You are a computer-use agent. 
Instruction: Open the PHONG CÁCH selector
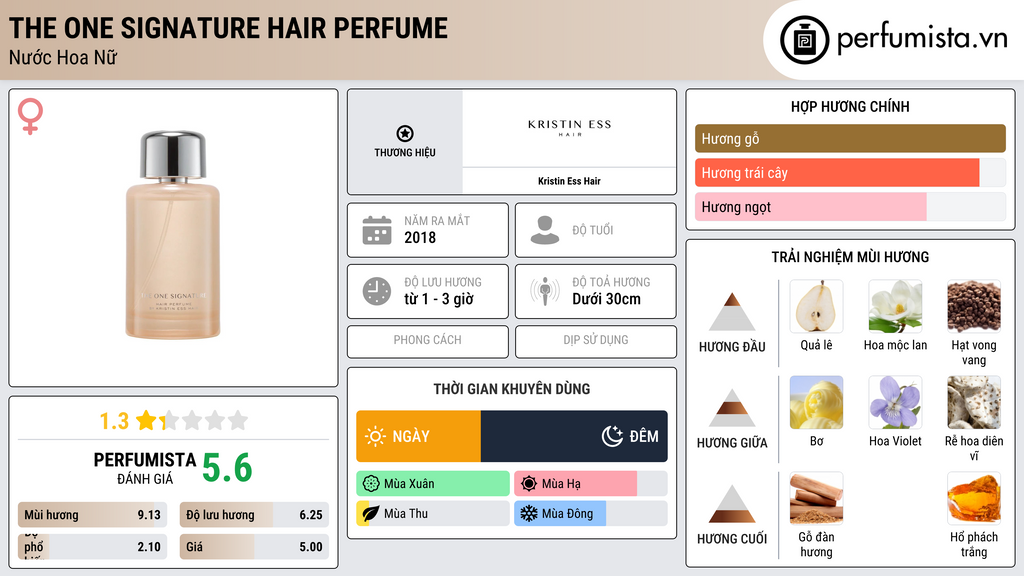425,341
